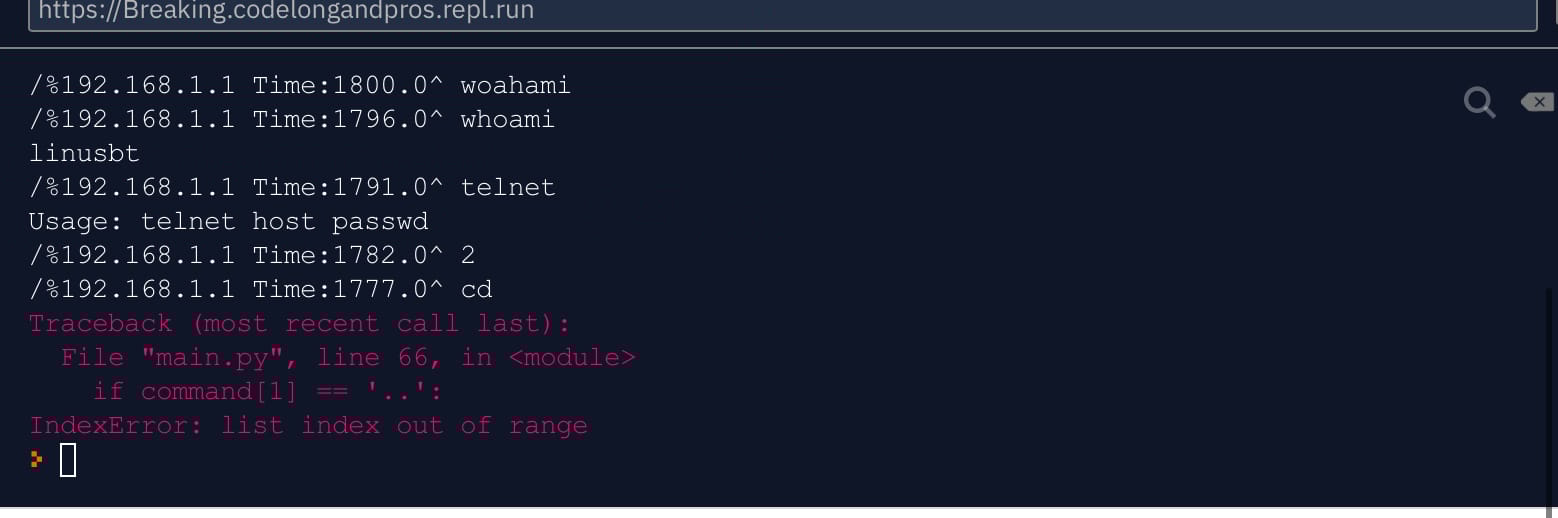Click the 'woahami' command text

click(515, 86)
